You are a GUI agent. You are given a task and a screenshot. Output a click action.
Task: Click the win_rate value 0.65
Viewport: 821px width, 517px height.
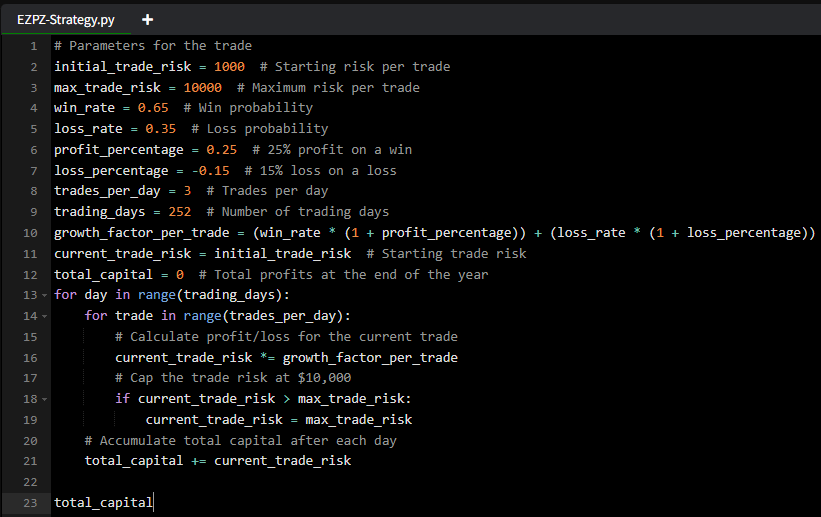pyautogui.click(x=153, y=108)
